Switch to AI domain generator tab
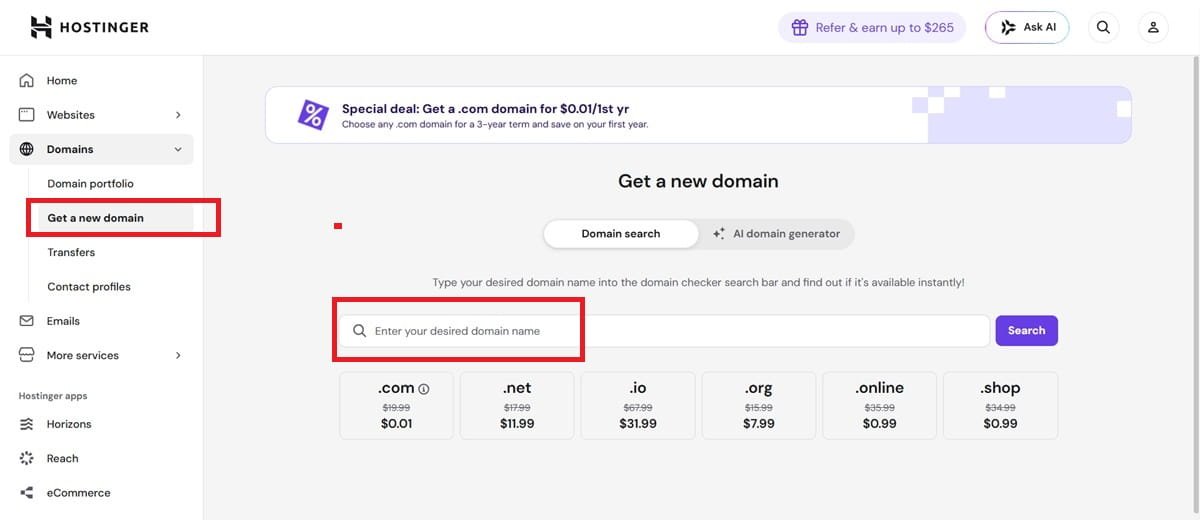 (776, 234)
